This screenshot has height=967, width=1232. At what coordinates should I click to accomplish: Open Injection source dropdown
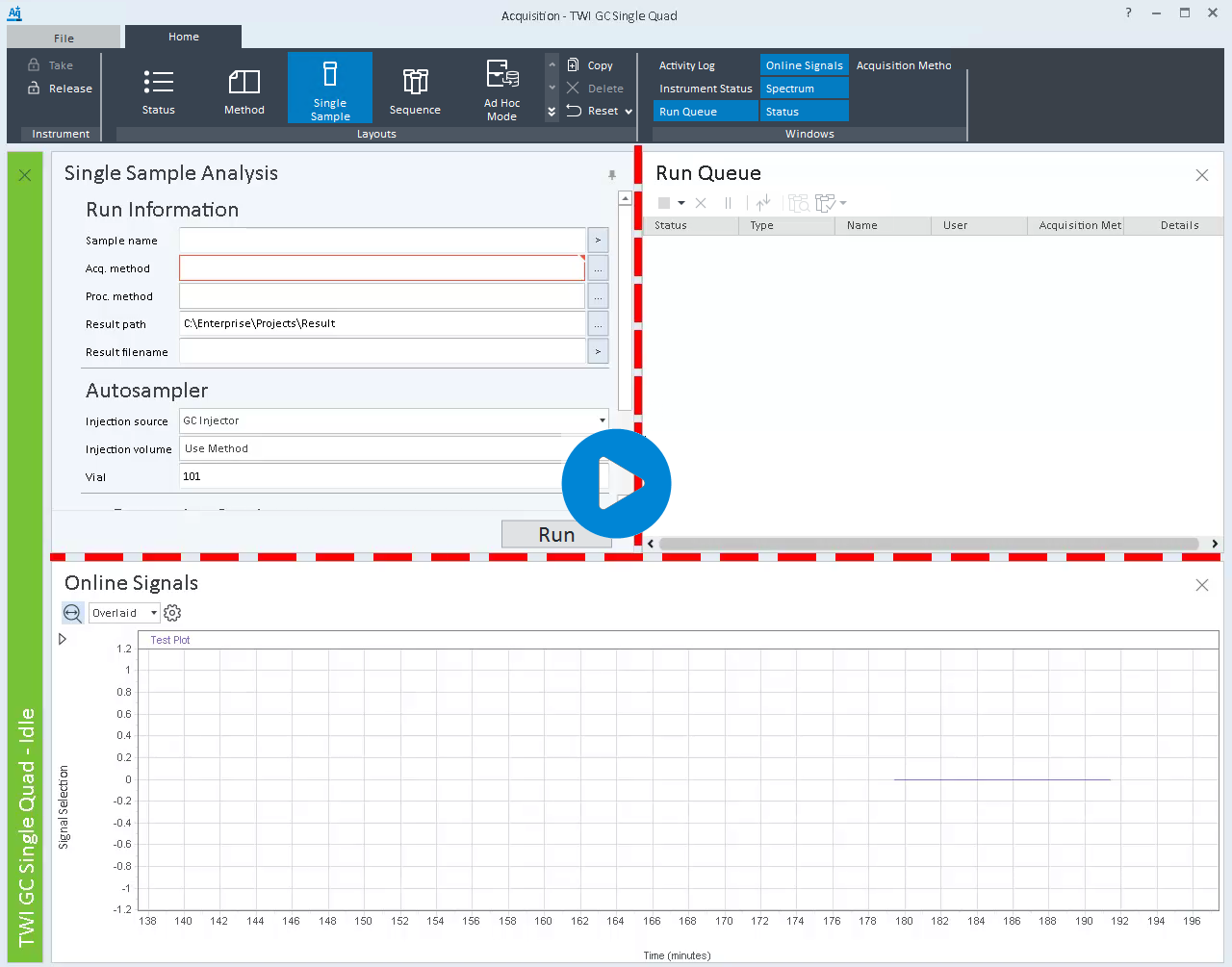tap(603, 420)
